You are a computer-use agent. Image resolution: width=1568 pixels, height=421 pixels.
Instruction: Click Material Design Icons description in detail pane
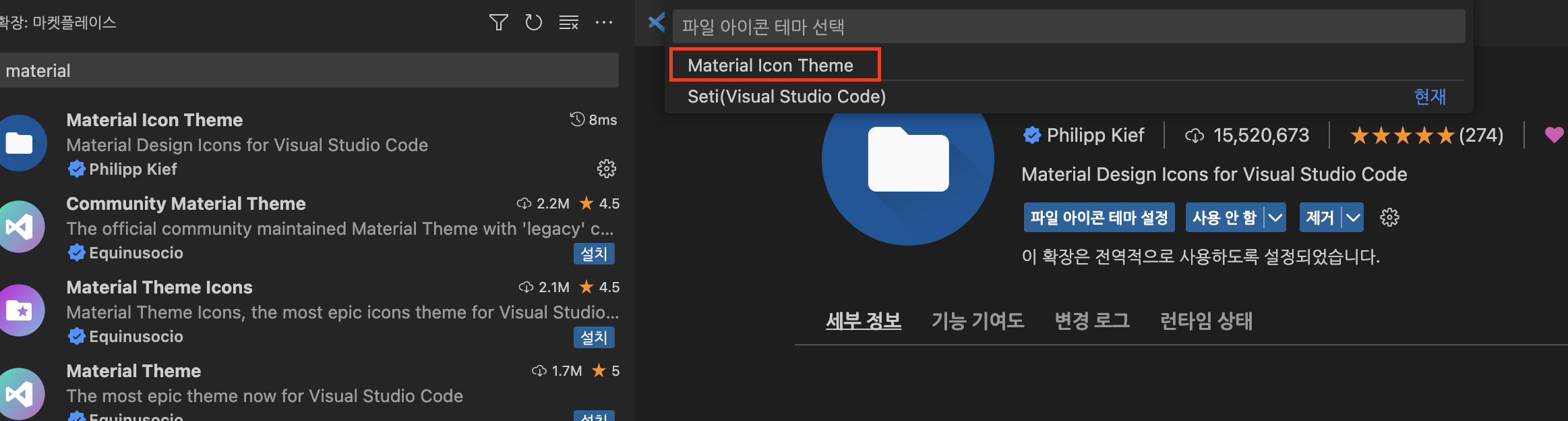pyautogui.click(x=1214, y=174)
